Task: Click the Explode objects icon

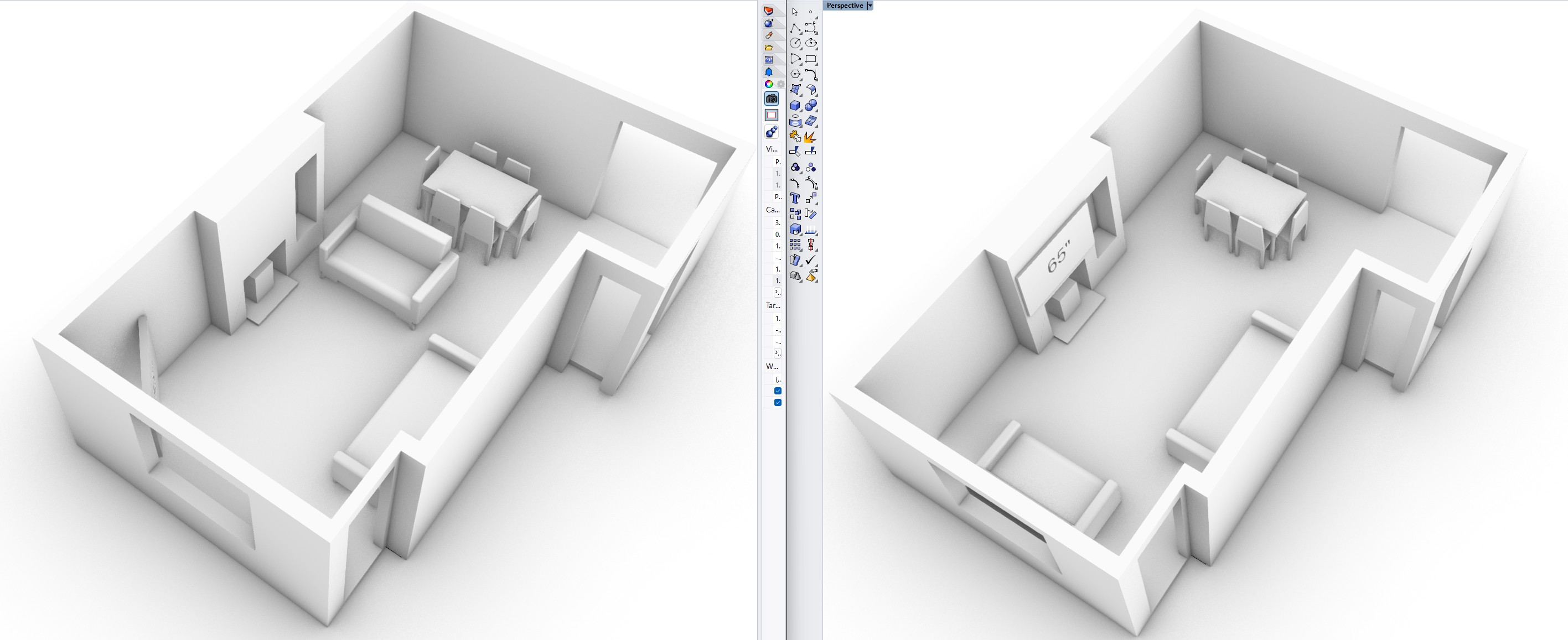Action: tap(810, 138)
